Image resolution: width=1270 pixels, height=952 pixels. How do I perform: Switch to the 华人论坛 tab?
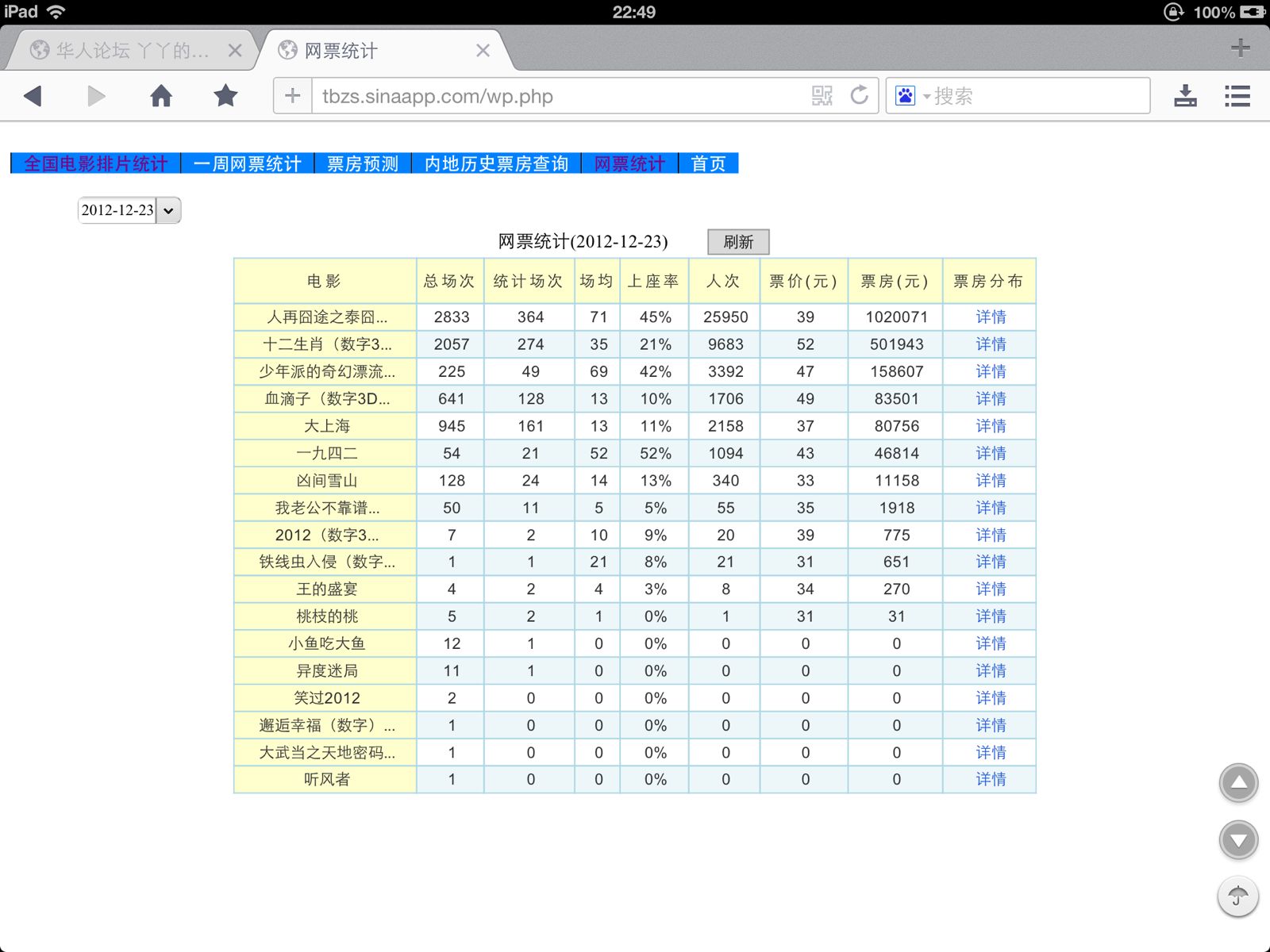tap(131, 51)
